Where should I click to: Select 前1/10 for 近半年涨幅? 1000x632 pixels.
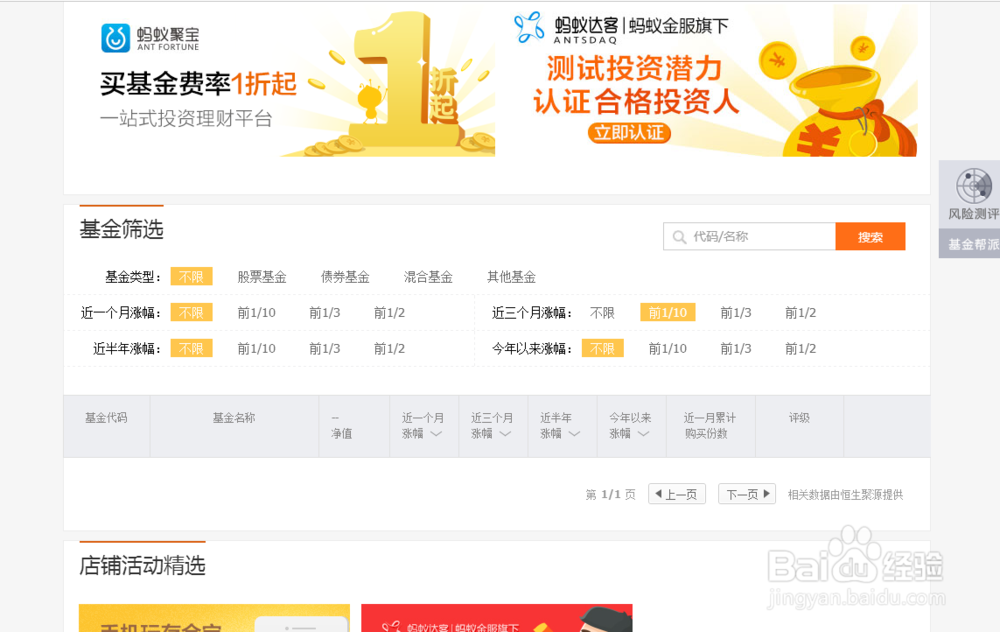(256, 349)
